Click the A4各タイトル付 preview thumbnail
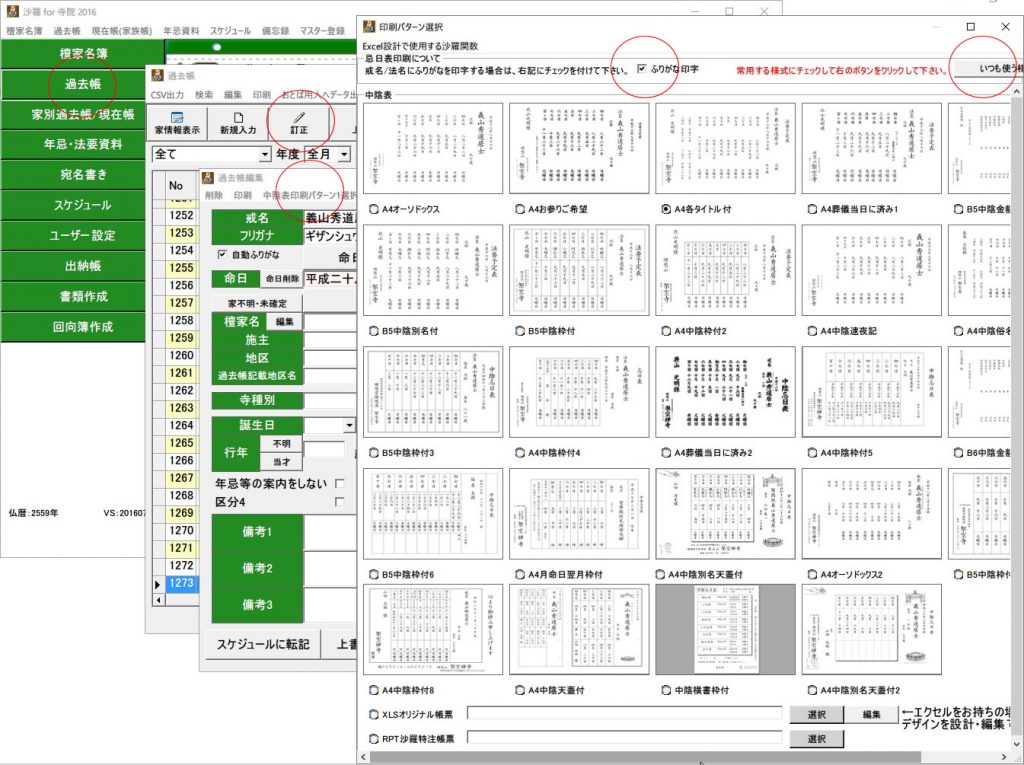The image size is (1024, 765). click(726, 148)
